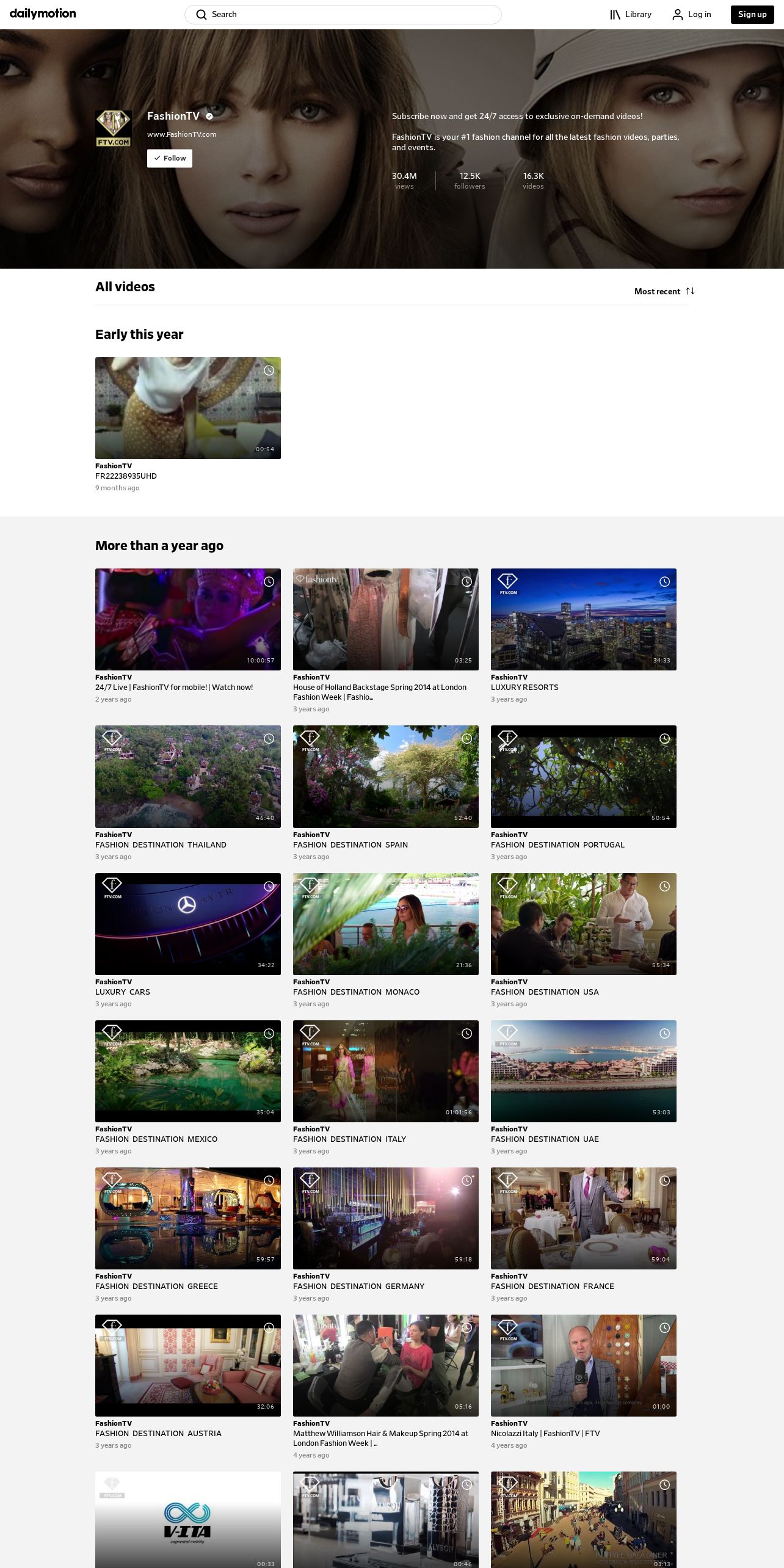
Task: Click the All videos heading
Action: tap(125, 287)
